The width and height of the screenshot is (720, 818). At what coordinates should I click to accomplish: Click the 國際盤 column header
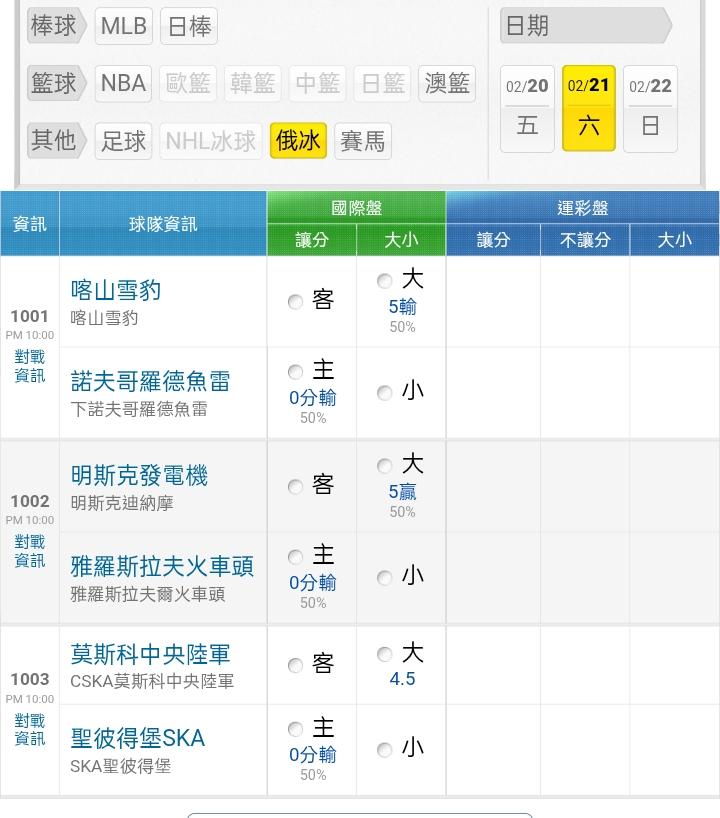356,208
